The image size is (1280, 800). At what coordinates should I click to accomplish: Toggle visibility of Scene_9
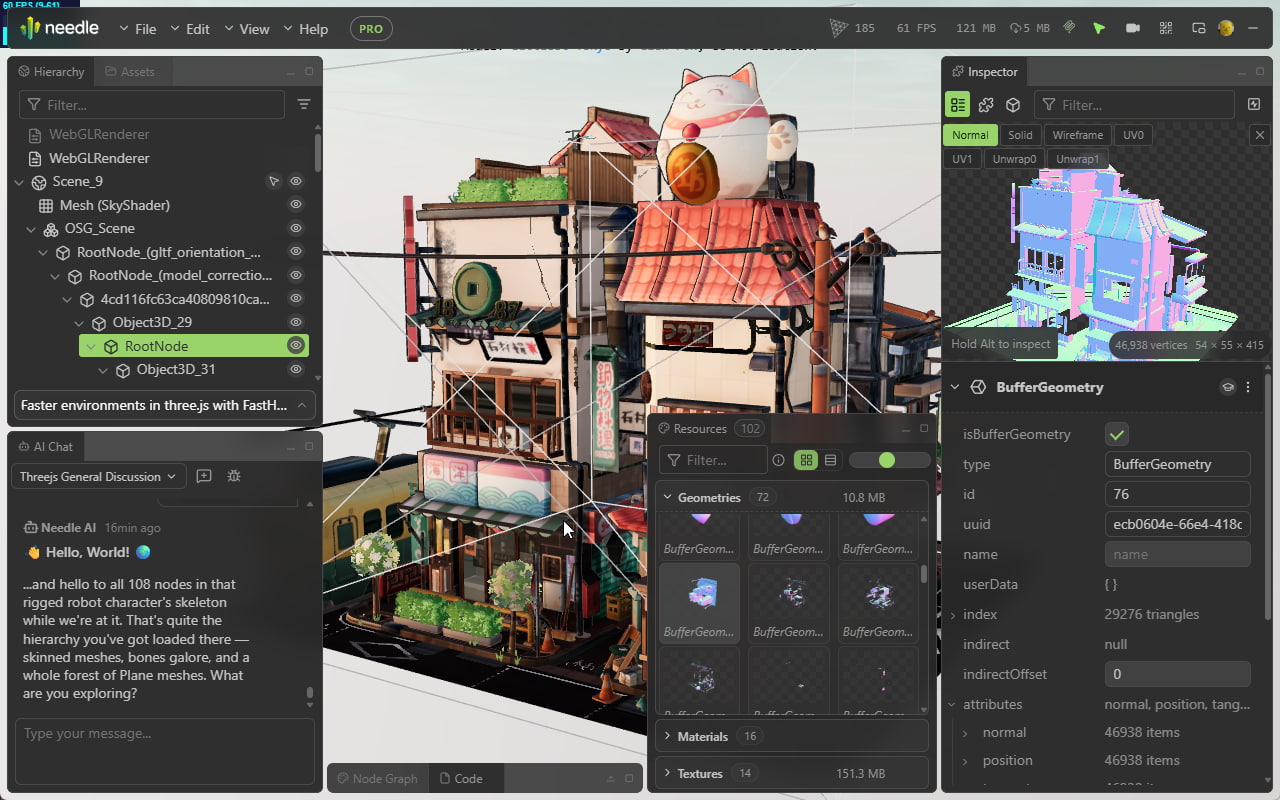click(296, 182)
